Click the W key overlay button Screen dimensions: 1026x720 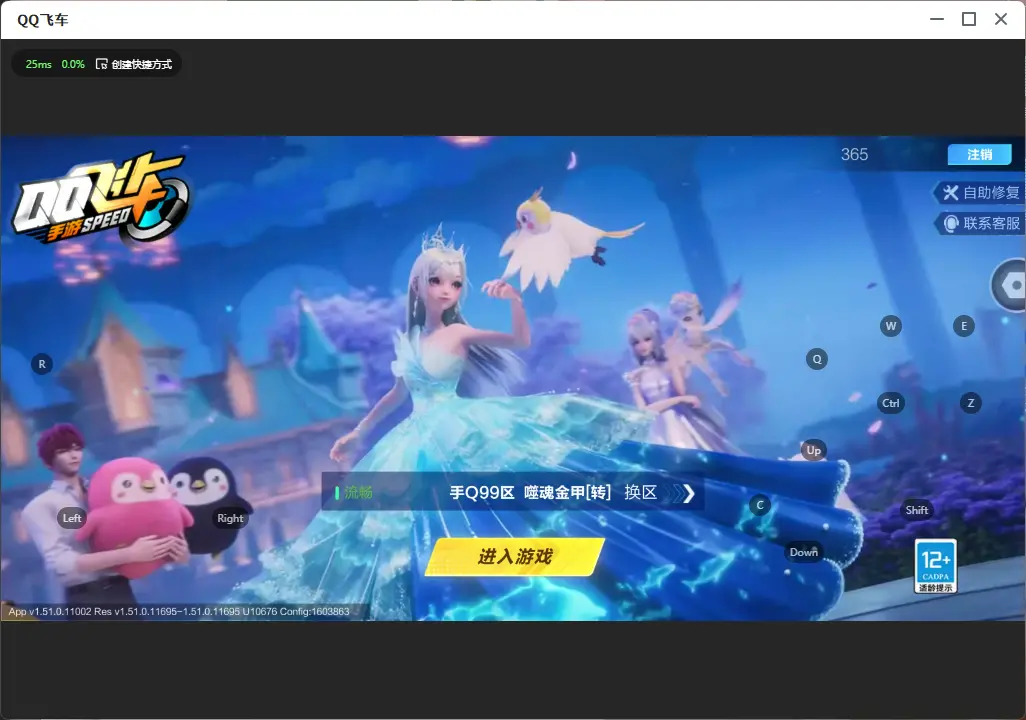tap(891, 326)
